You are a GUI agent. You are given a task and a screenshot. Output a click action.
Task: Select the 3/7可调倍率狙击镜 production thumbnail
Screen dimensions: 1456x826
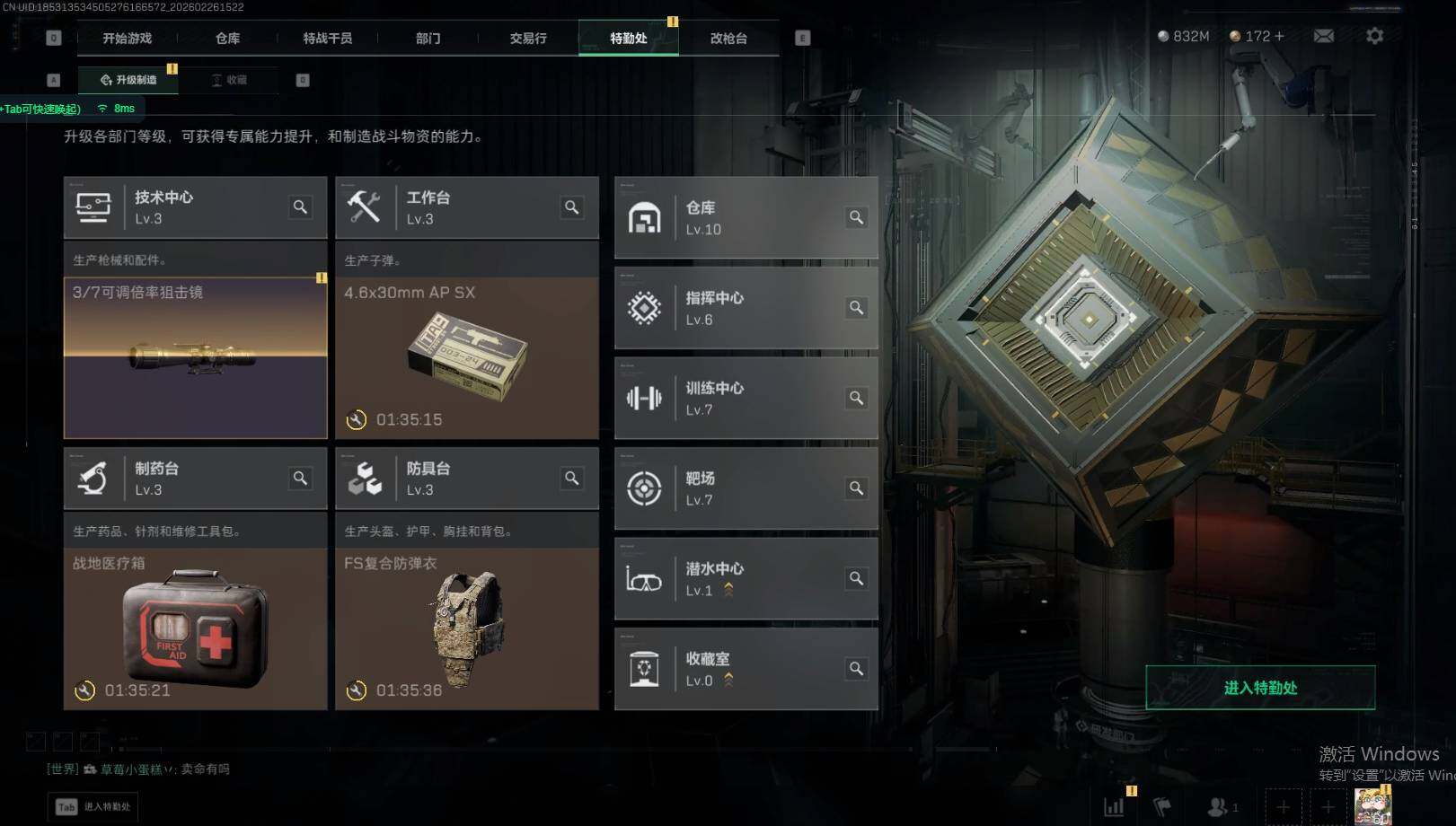click(195, 357)
